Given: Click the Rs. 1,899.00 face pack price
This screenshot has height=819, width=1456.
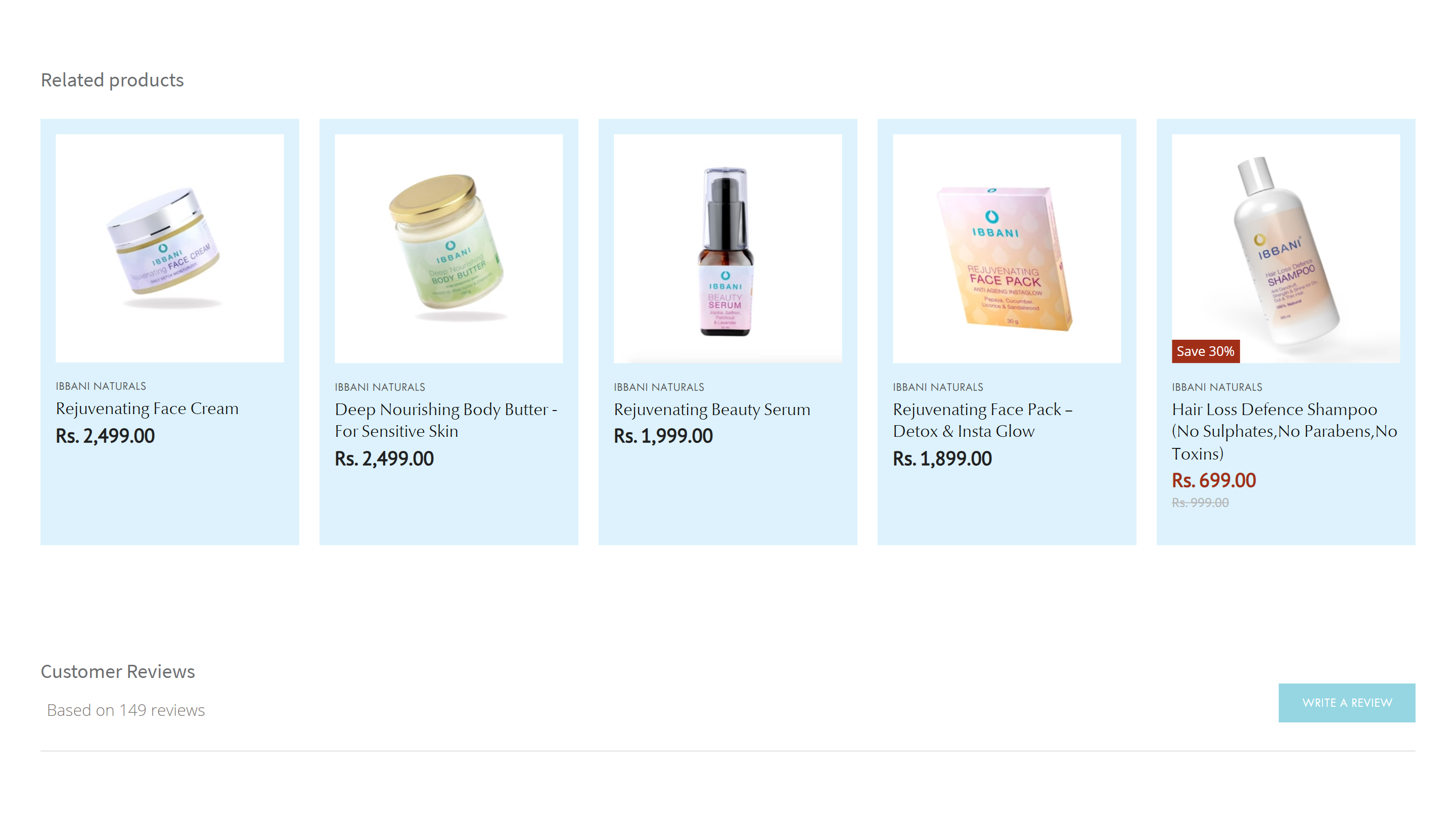Looking at the screenshot, I should click(x=942, y=459).
